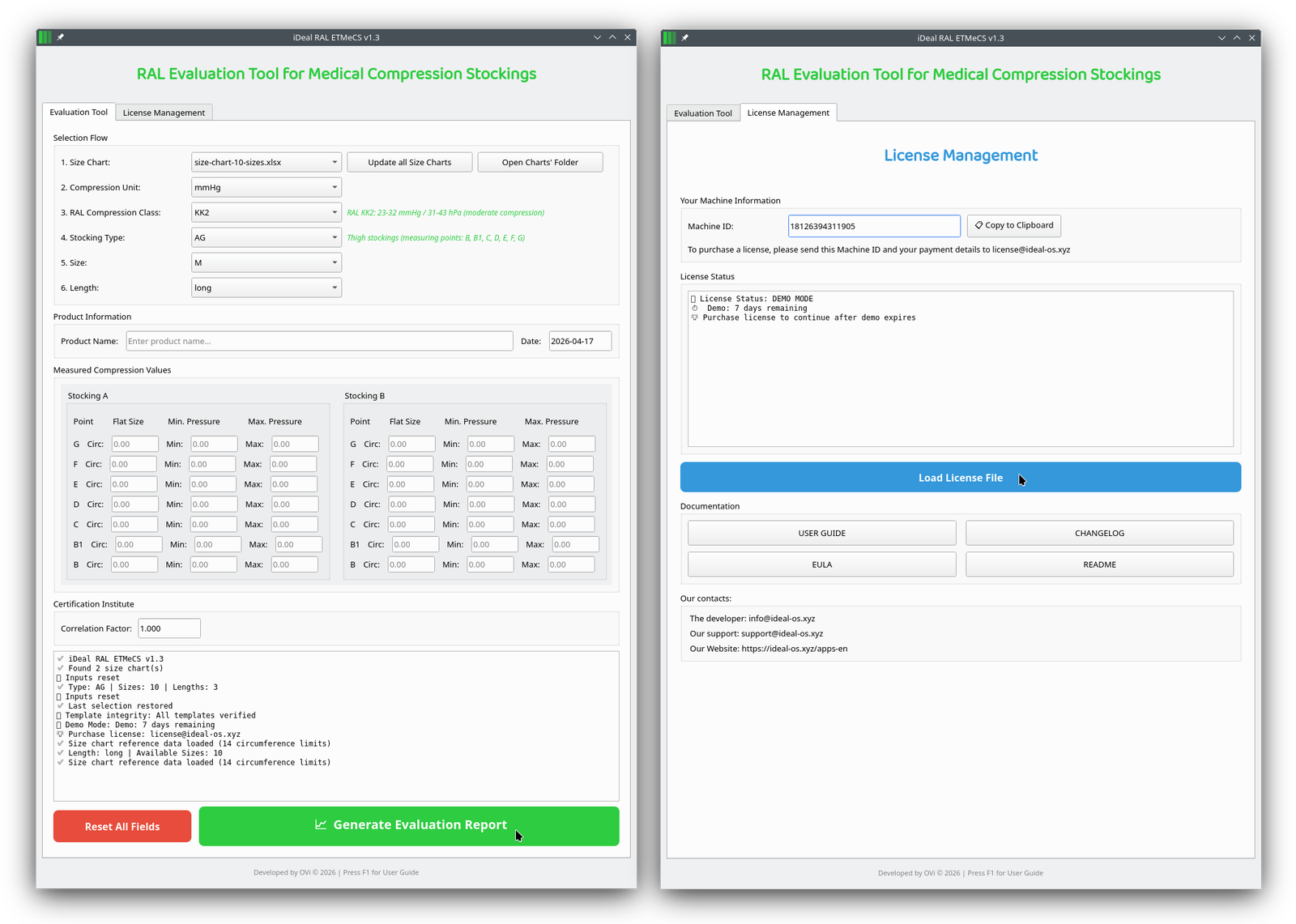Open the USER GUIDE document
Screen dimensions: 1296x924
point(822,533)
